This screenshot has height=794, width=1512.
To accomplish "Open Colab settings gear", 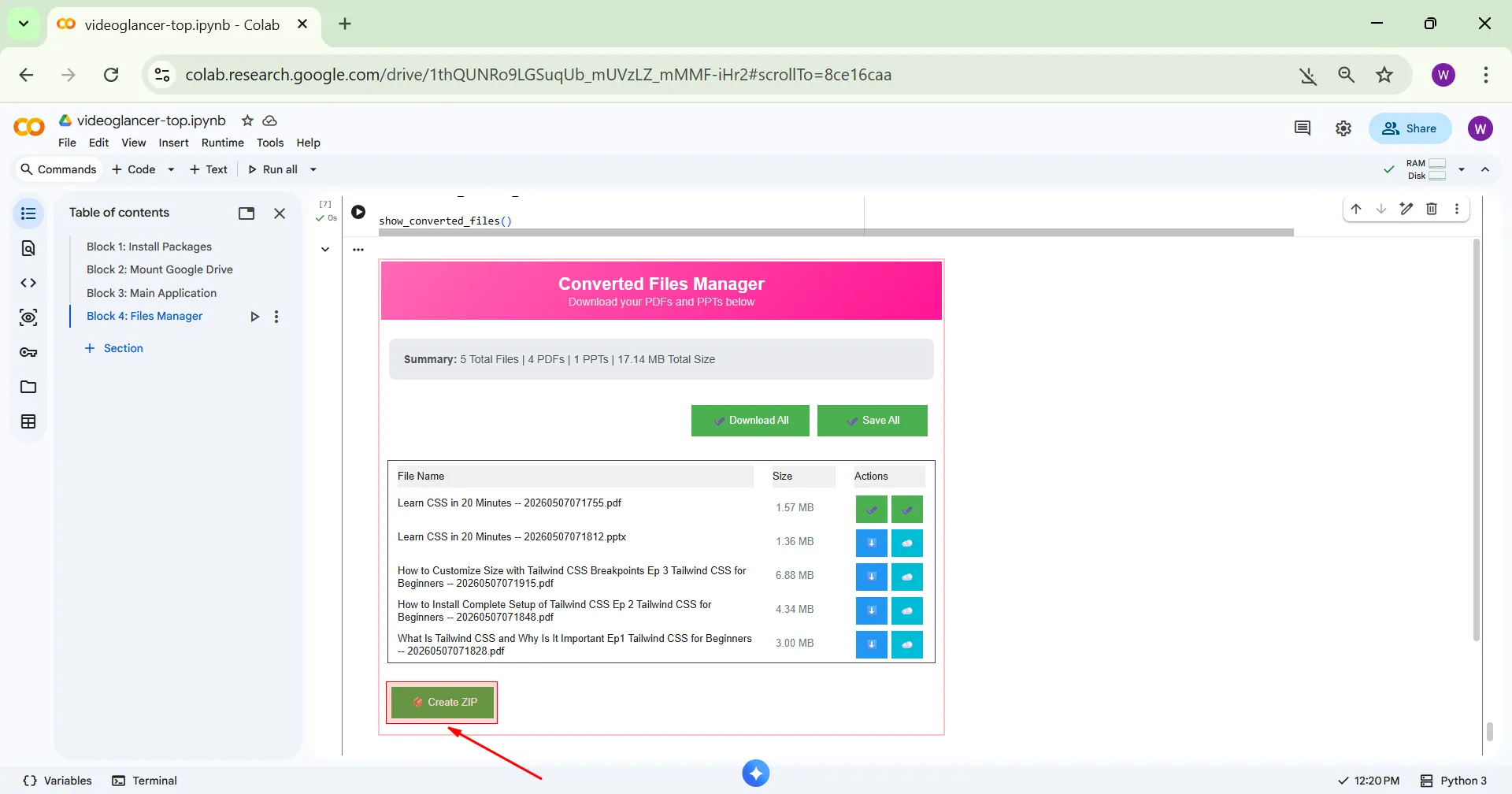I will pos(1343,128).
